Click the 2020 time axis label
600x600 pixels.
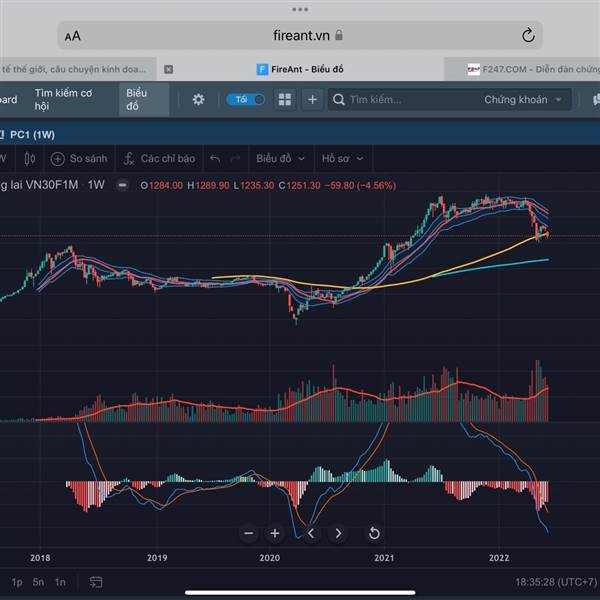pos(269,558)
